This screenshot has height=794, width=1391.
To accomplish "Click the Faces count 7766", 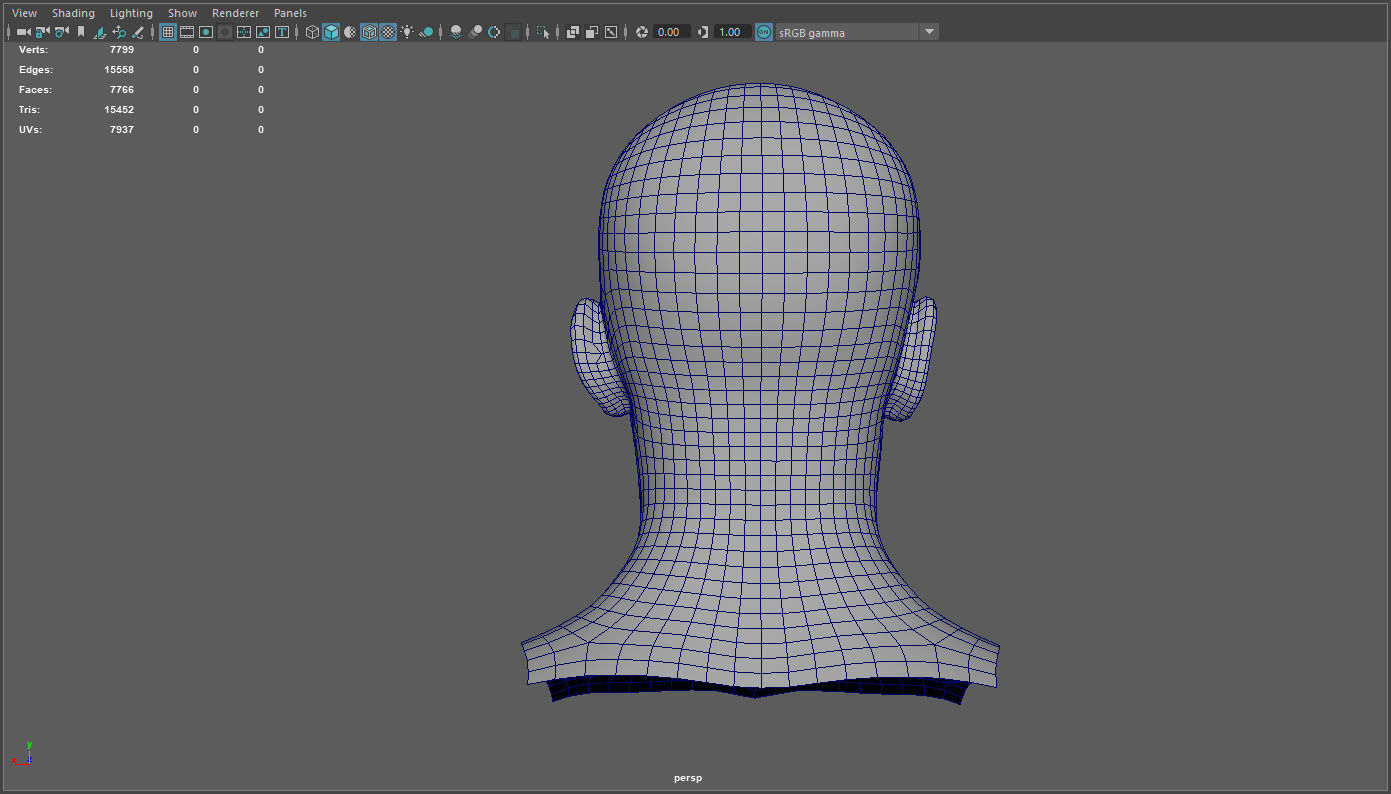I will point(121,89).
